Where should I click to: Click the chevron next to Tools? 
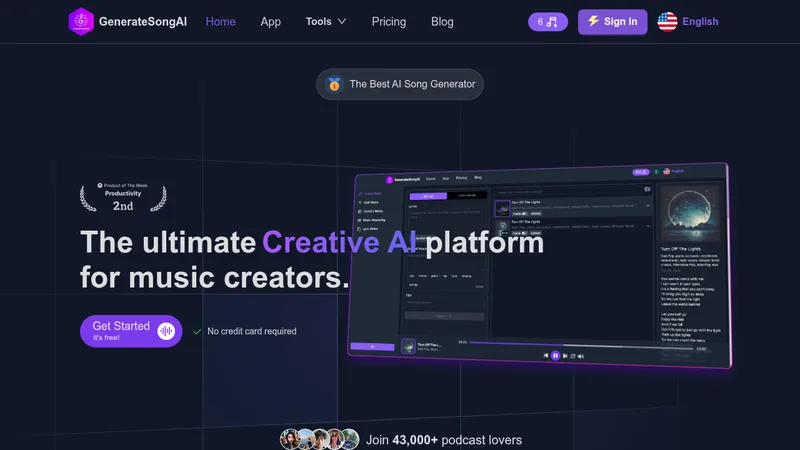[341, 21]
